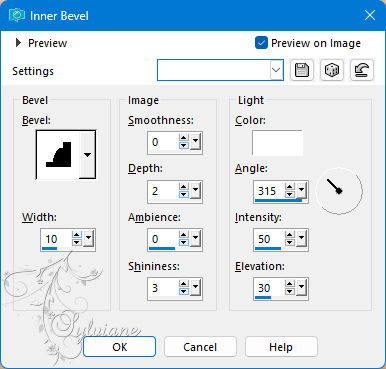Viewport: 386px width, 369px height.
Task: Click the OK button
Action: click(x=119, y=347)
